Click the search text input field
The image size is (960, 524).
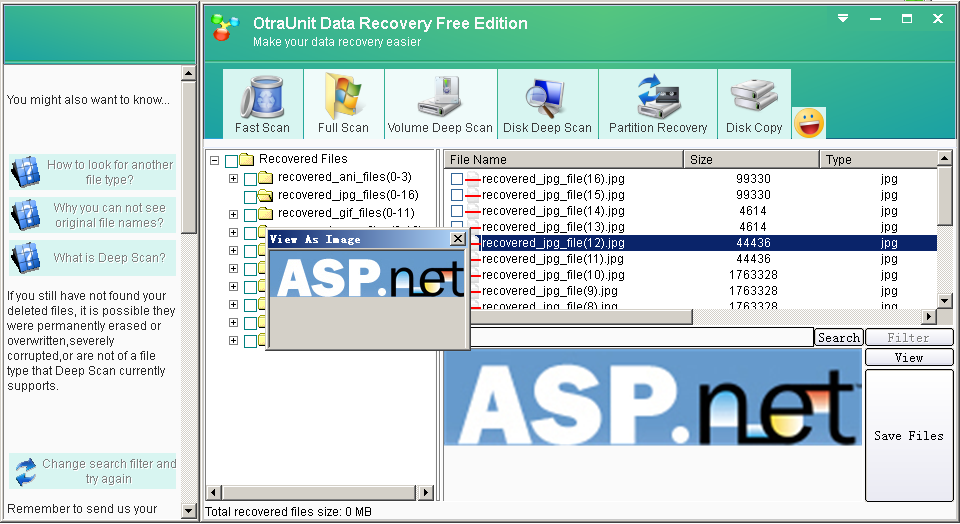tap(642, 337)
